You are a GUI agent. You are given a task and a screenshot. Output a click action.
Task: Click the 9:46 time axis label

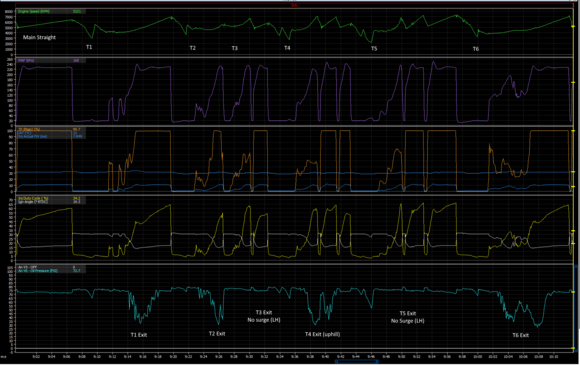point(371,357)
